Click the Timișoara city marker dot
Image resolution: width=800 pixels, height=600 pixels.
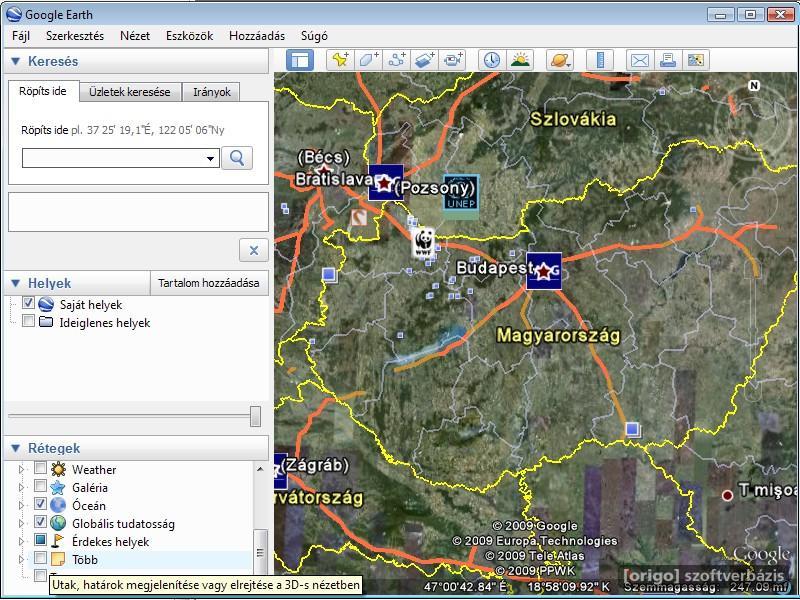tap(727, 494)
